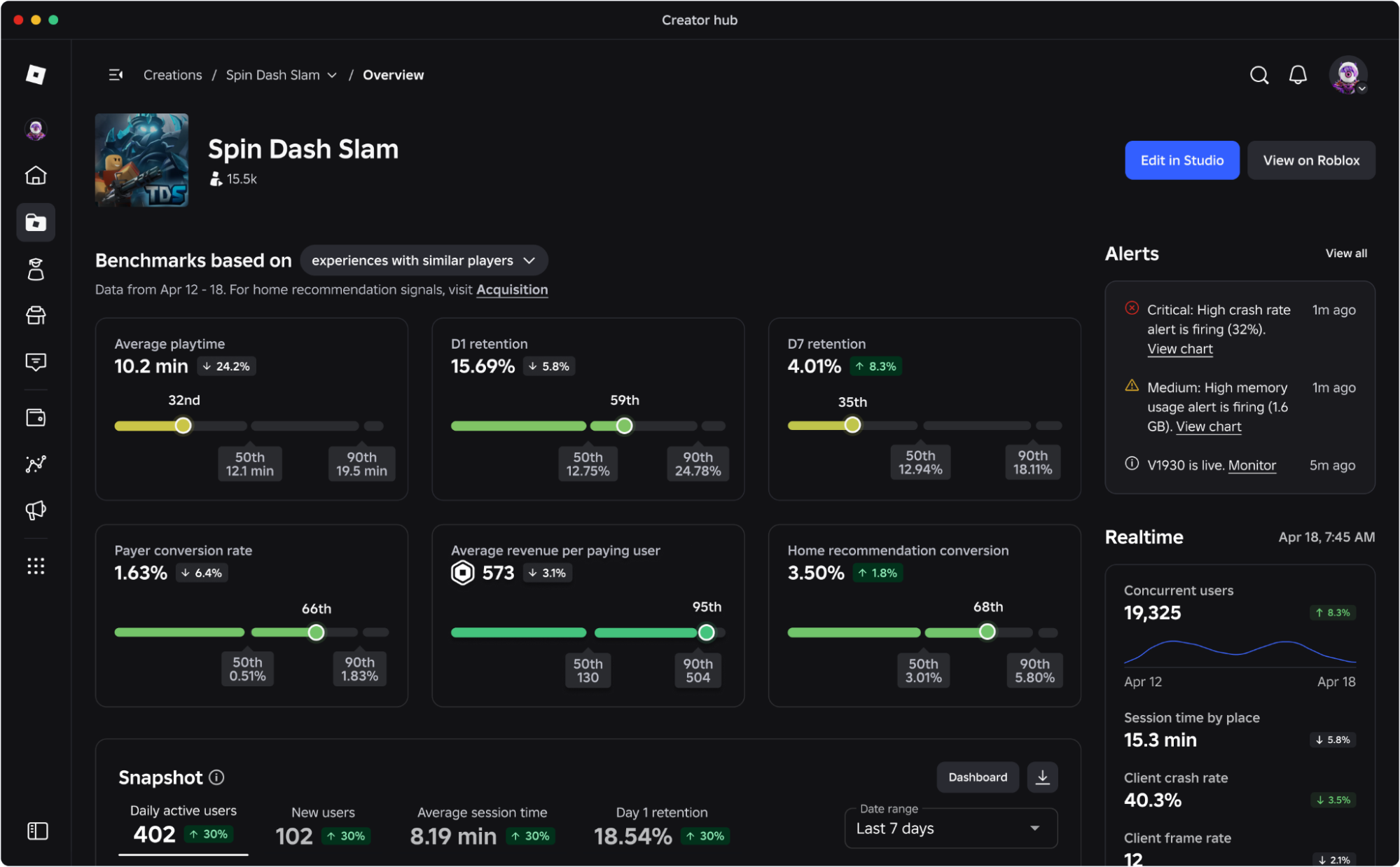1400x867 pixels.
Task: Select the Daily active users tab
Action: point(183,824)
